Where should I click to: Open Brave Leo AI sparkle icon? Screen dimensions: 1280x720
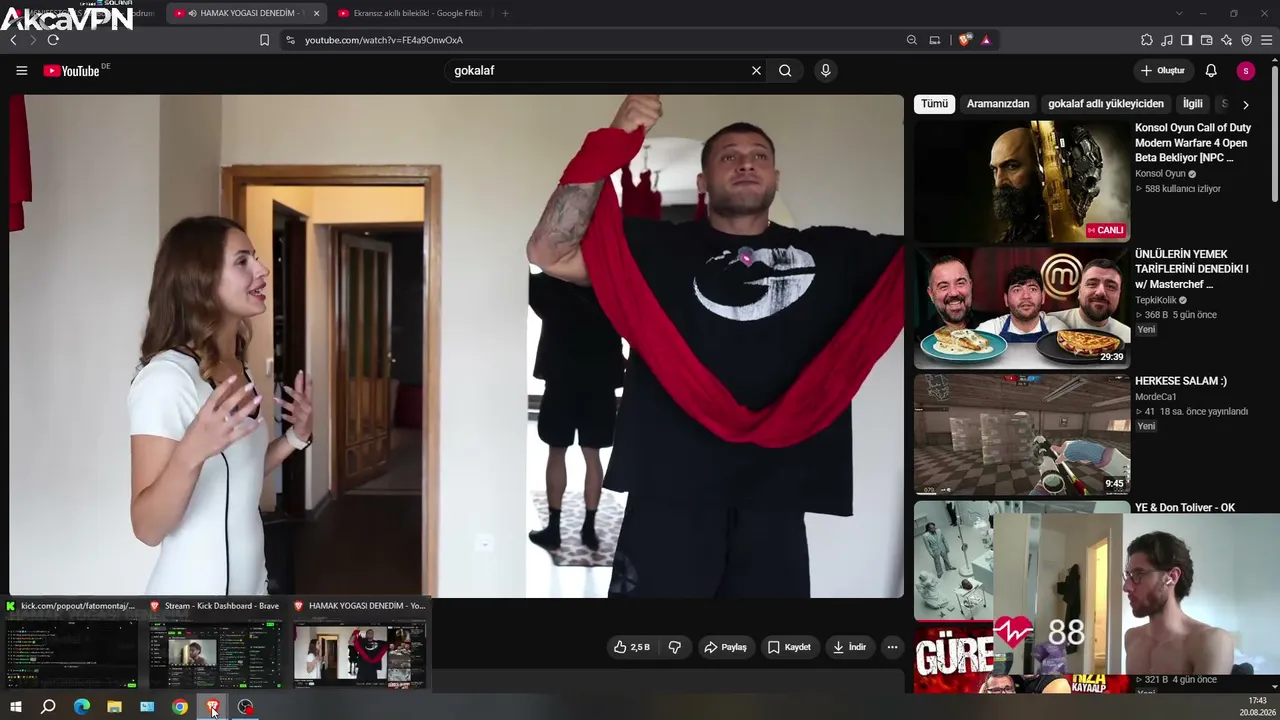[1226, 40]
